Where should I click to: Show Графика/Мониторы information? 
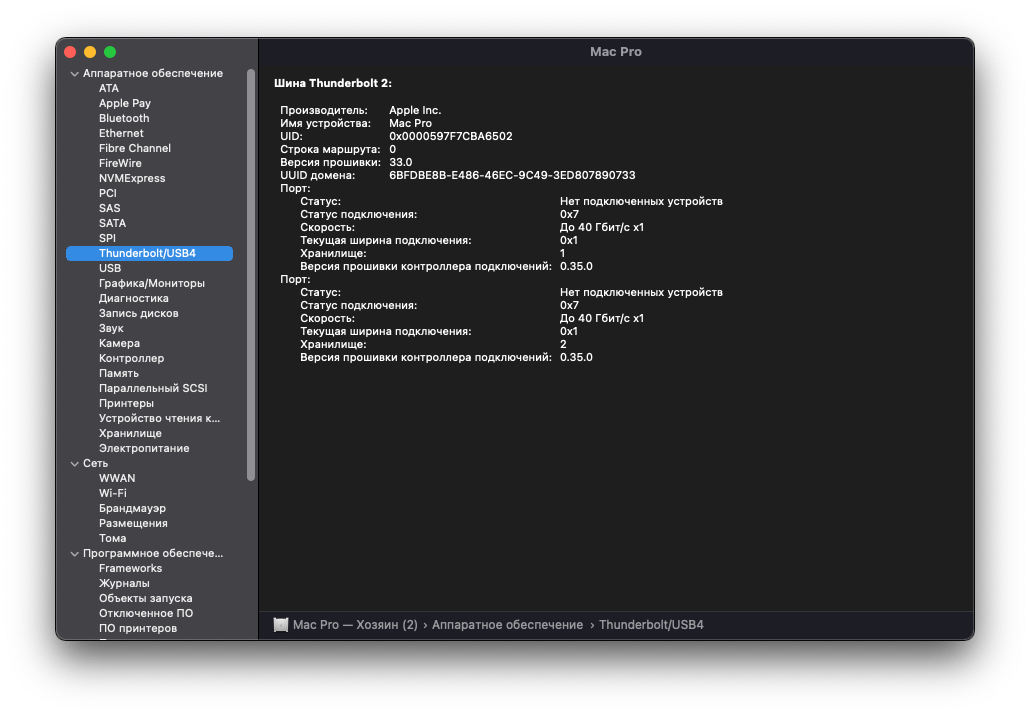152,283
